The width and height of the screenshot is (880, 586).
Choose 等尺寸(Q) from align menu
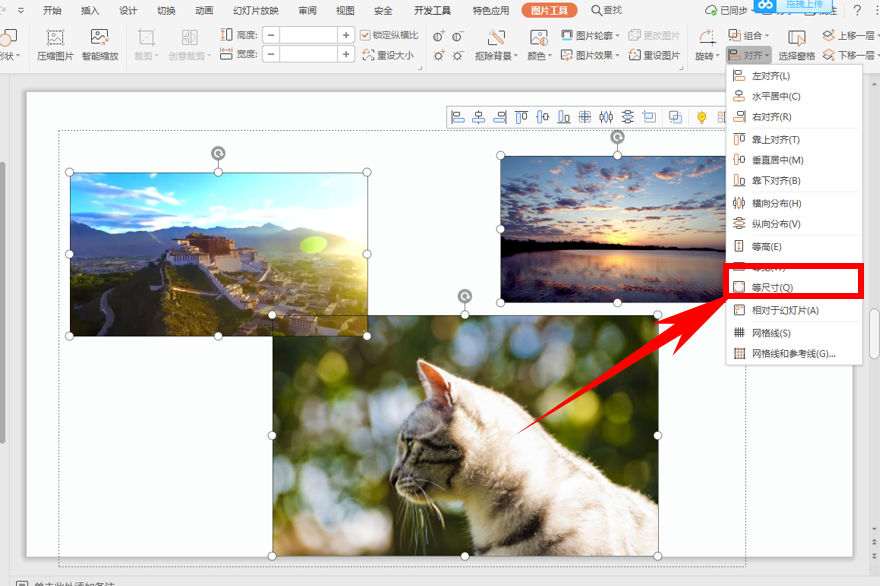point(794,287)
